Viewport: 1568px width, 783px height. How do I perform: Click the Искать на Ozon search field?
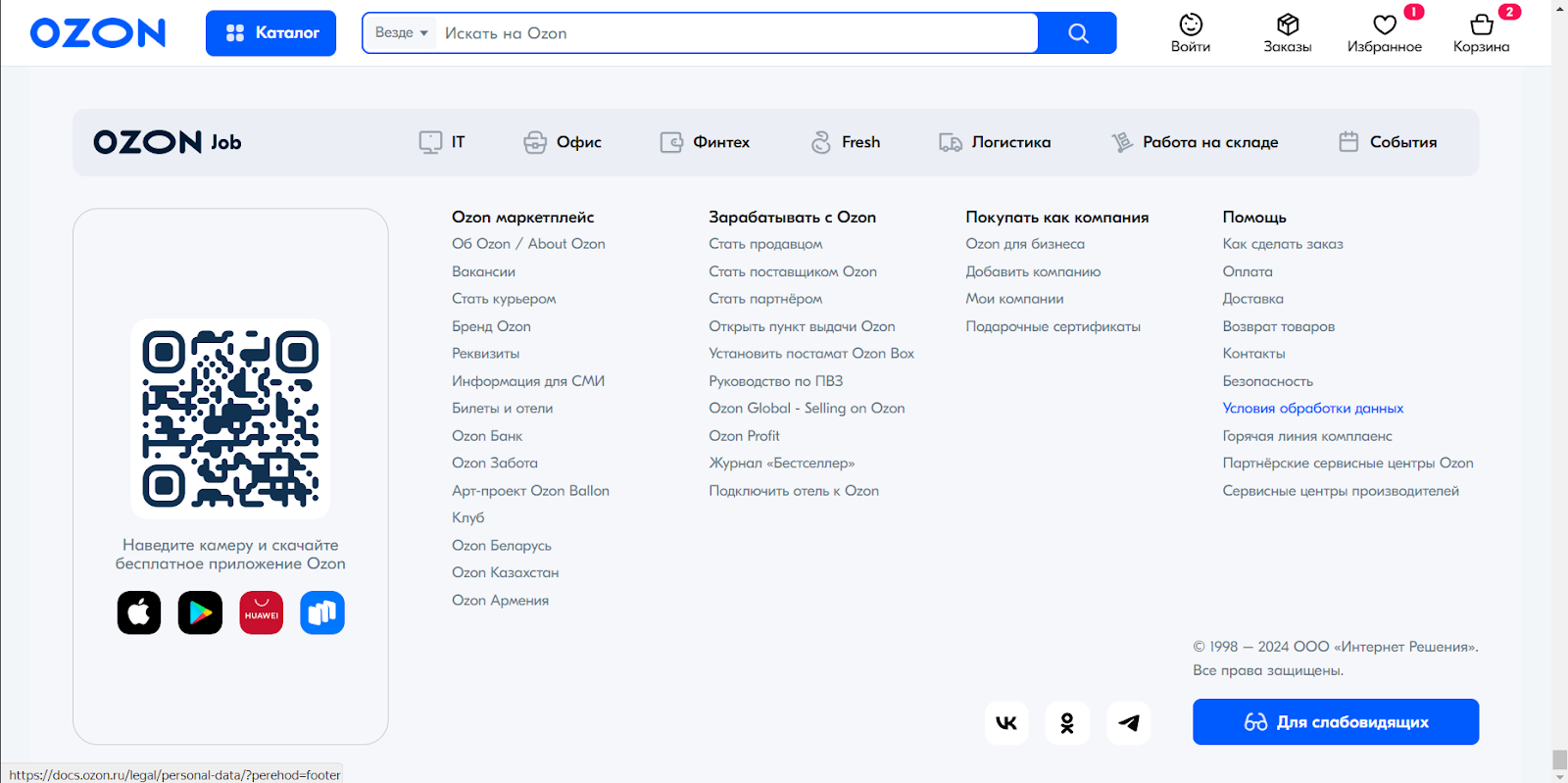pyautogui.click(x=735, y=33)
